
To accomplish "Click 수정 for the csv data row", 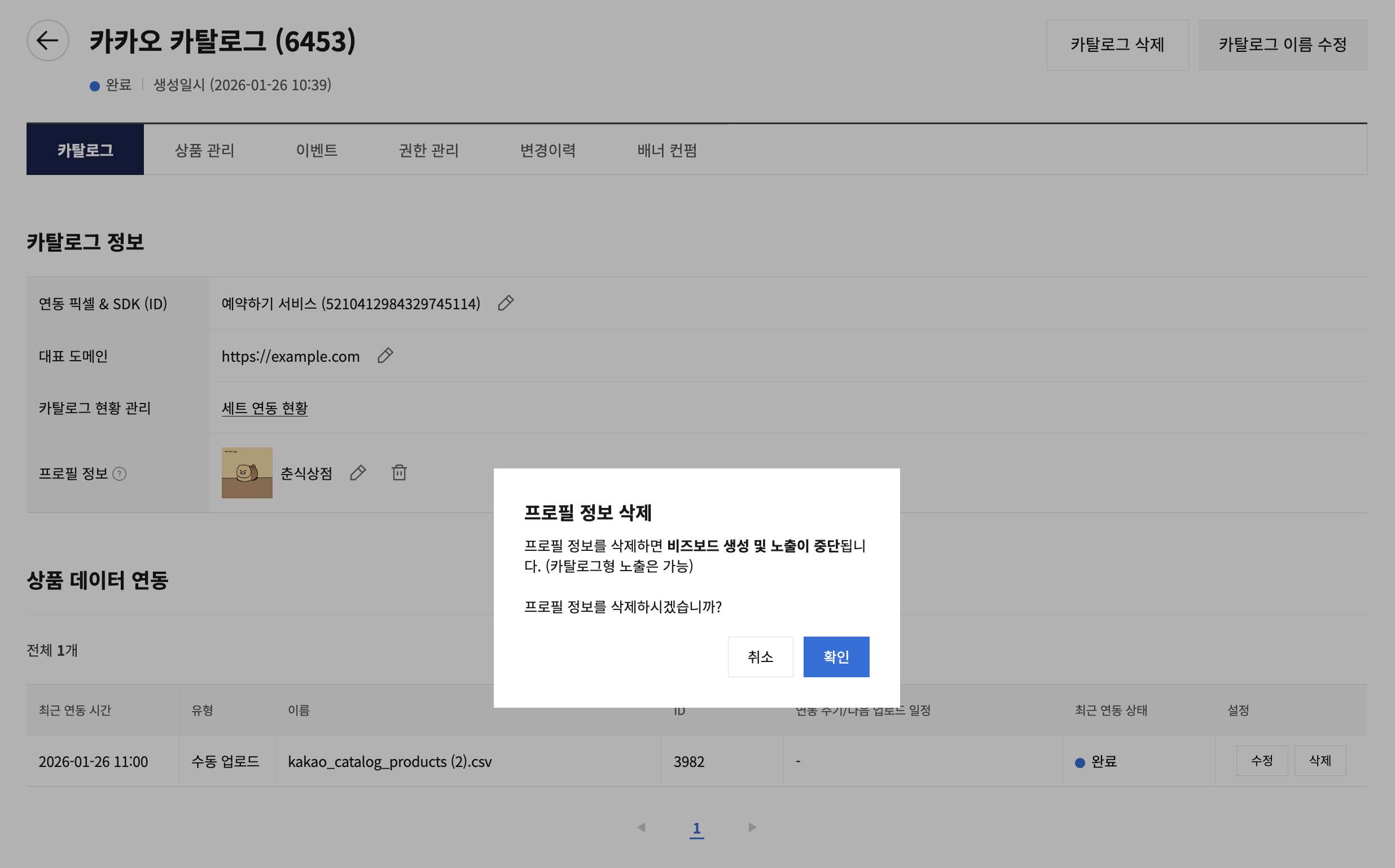I will 1261,761.
